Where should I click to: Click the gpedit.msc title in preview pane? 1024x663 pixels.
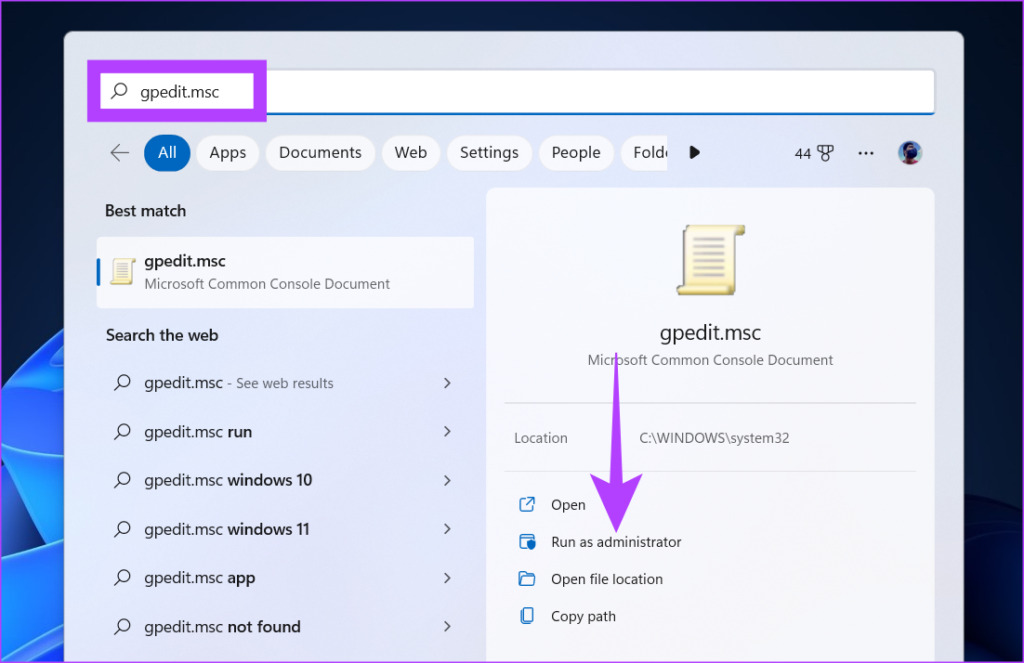[x=711, y=332]
